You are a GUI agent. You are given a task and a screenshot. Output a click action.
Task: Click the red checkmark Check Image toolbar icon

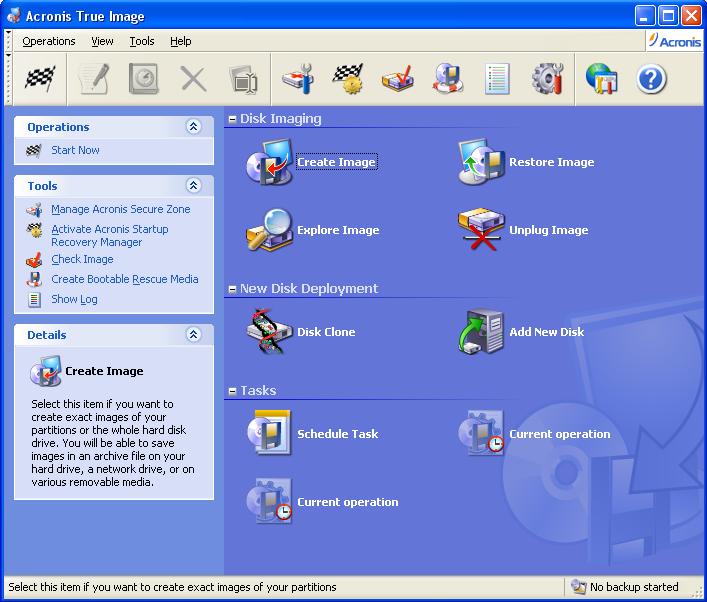pyautogui.click(x=398, y=78)
